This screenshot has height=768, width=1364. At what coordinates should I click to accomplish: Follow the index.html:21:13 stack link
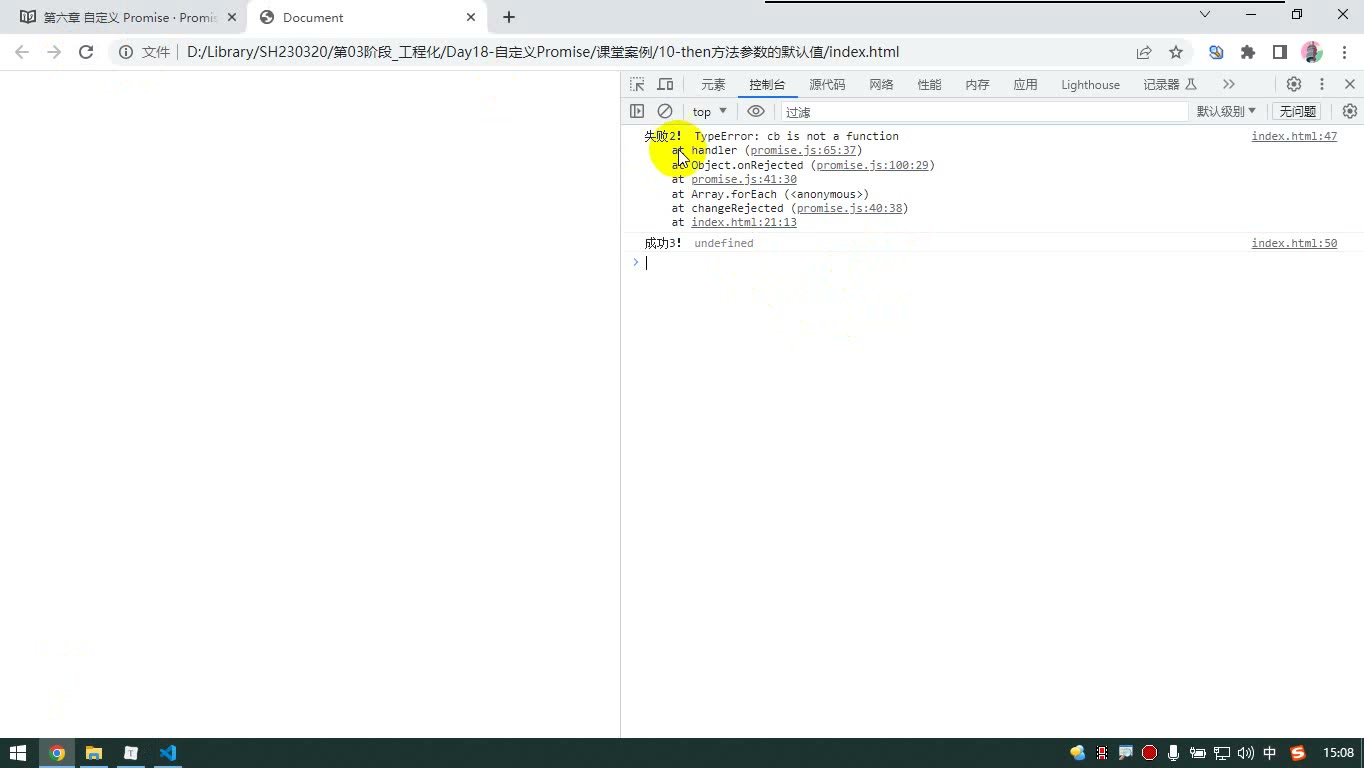[x=744, y=222]
